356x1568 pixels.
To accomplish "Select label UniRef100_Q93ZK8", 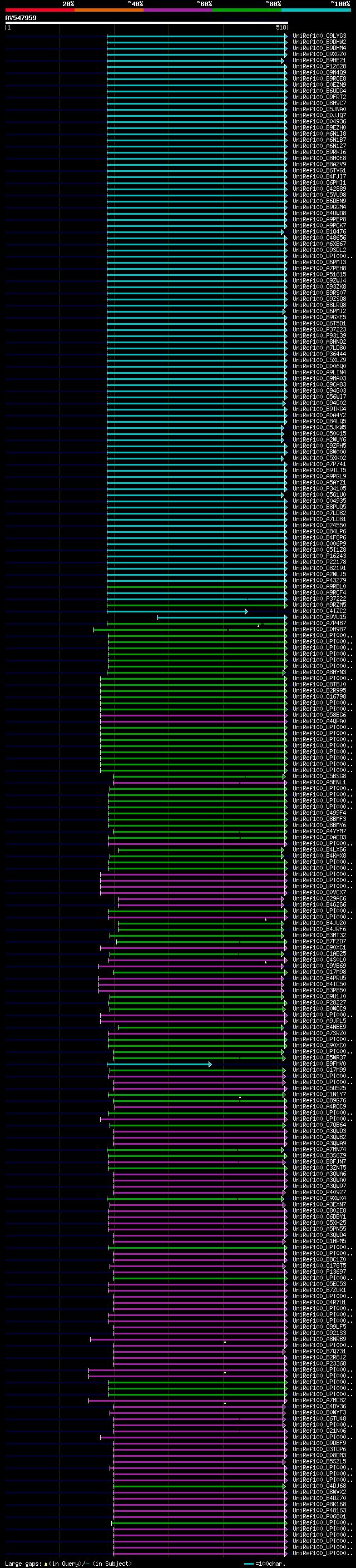I will 319,286.
